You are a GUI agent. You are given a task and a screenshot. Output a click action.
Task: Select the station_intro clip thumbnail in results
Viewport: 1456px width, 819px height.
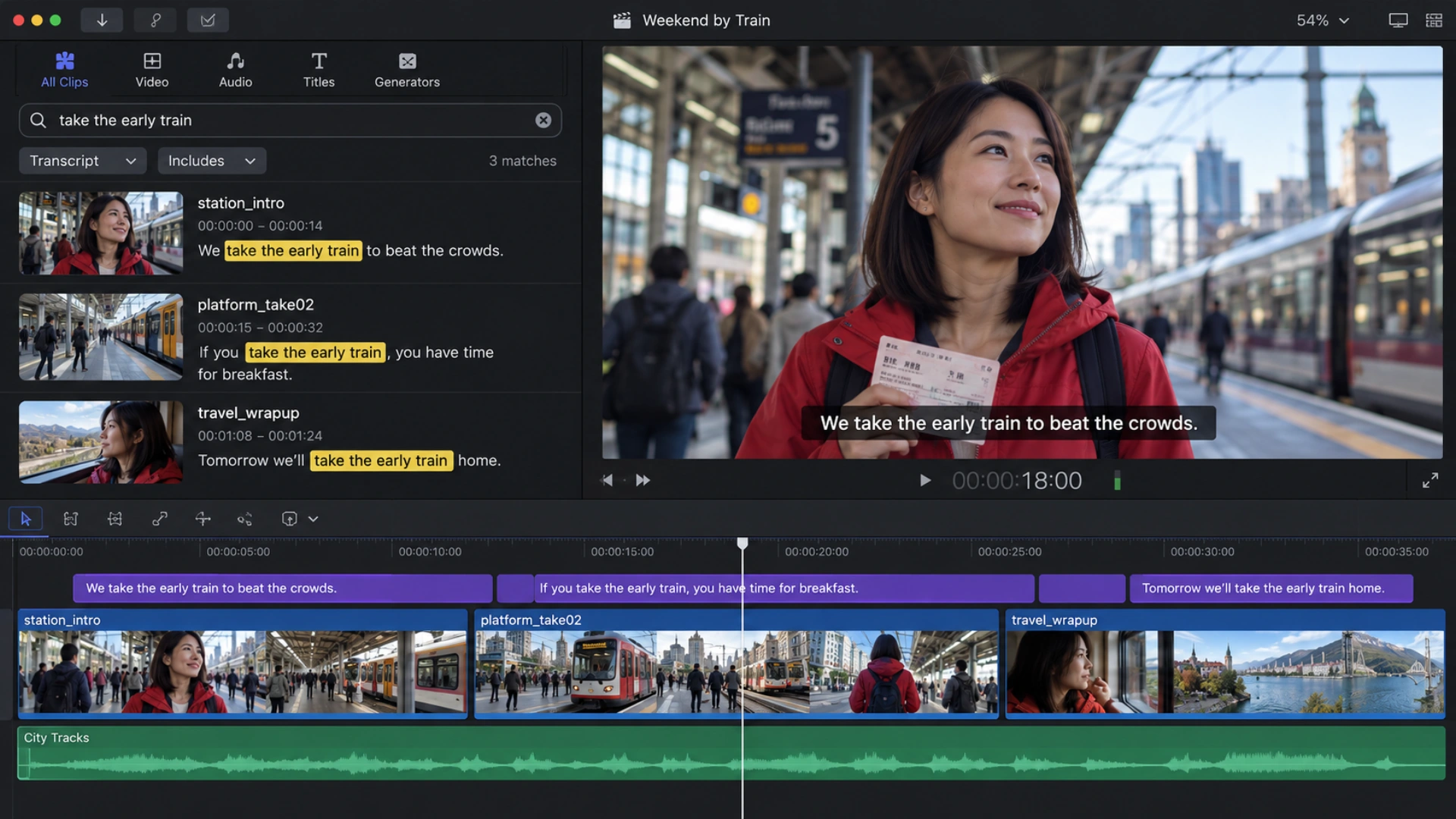[101, 233]
